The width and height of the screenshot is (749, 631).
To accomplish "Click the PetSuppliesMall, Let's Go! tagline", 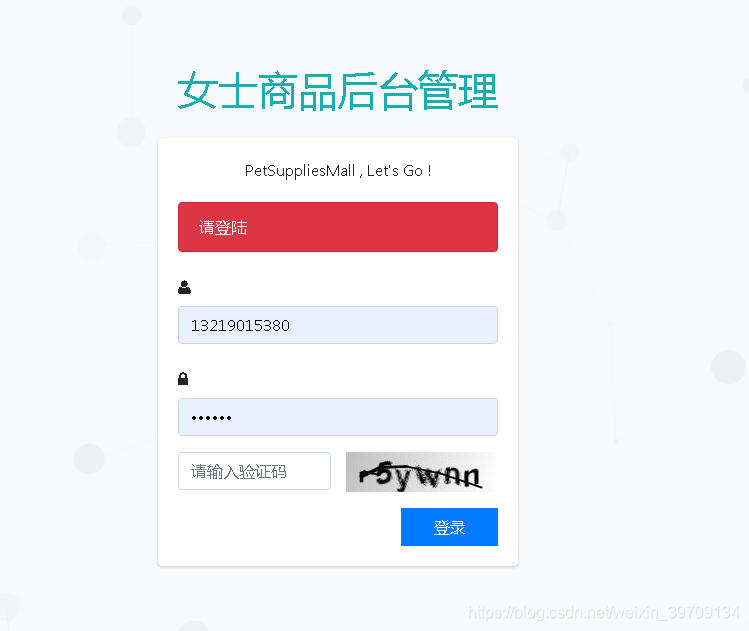I will (x=338, y=171).
